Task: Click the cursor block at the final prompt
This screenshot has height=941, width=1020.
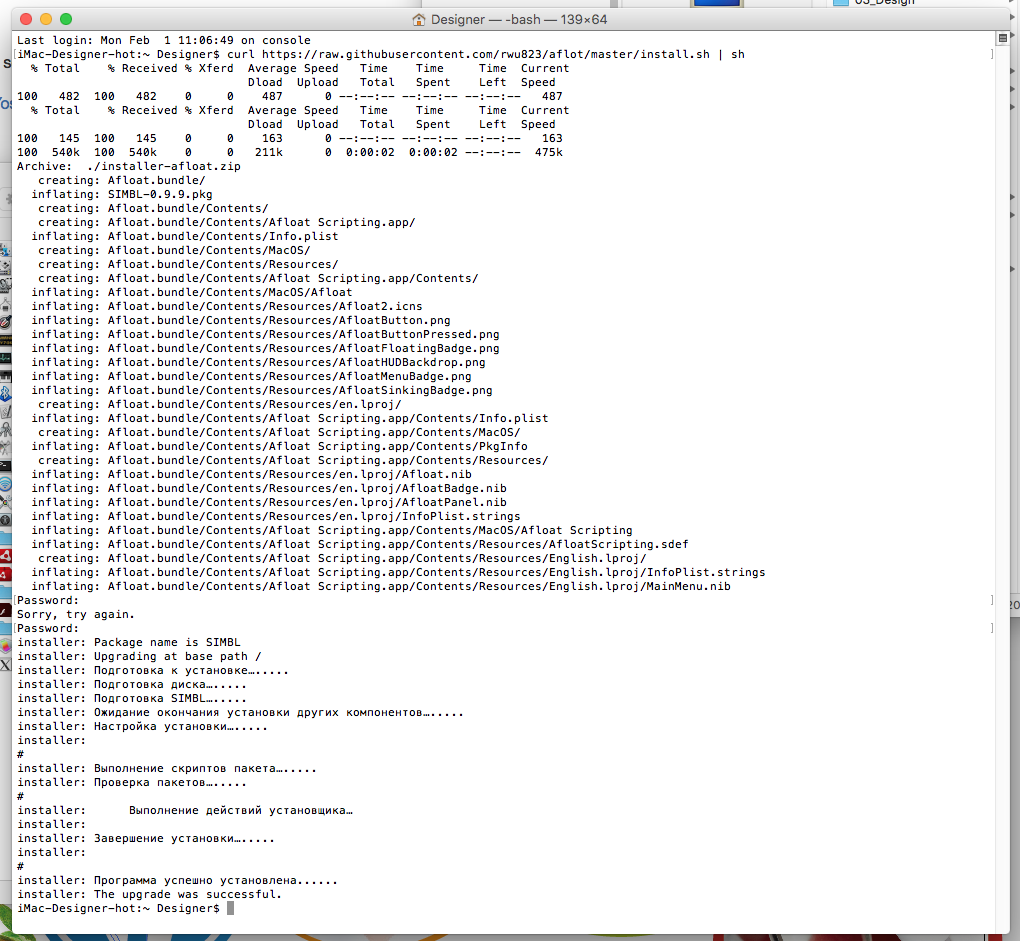Action: [230, 908]
